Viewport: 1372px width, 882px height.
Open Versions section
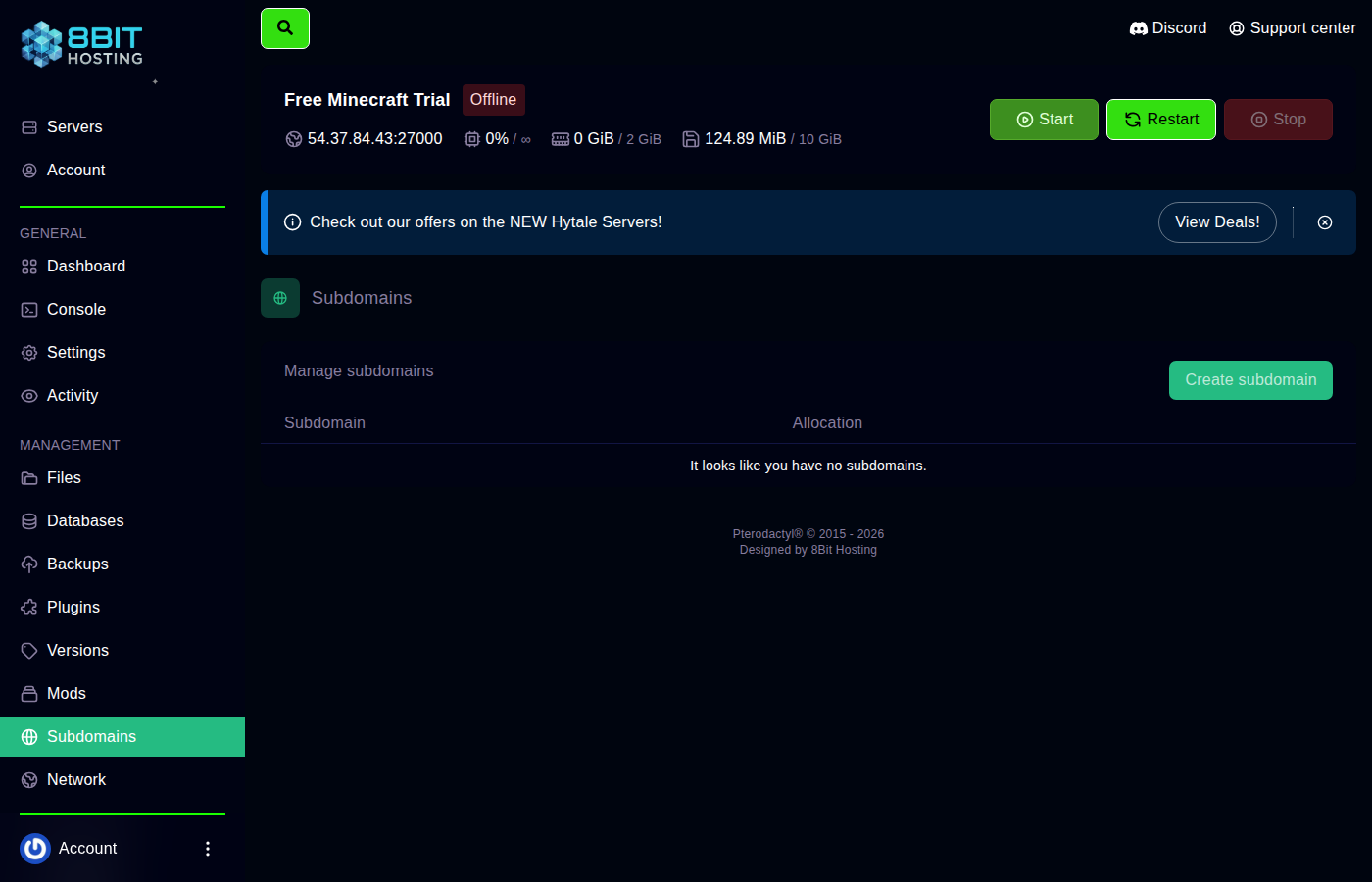[x=122, y=651]
